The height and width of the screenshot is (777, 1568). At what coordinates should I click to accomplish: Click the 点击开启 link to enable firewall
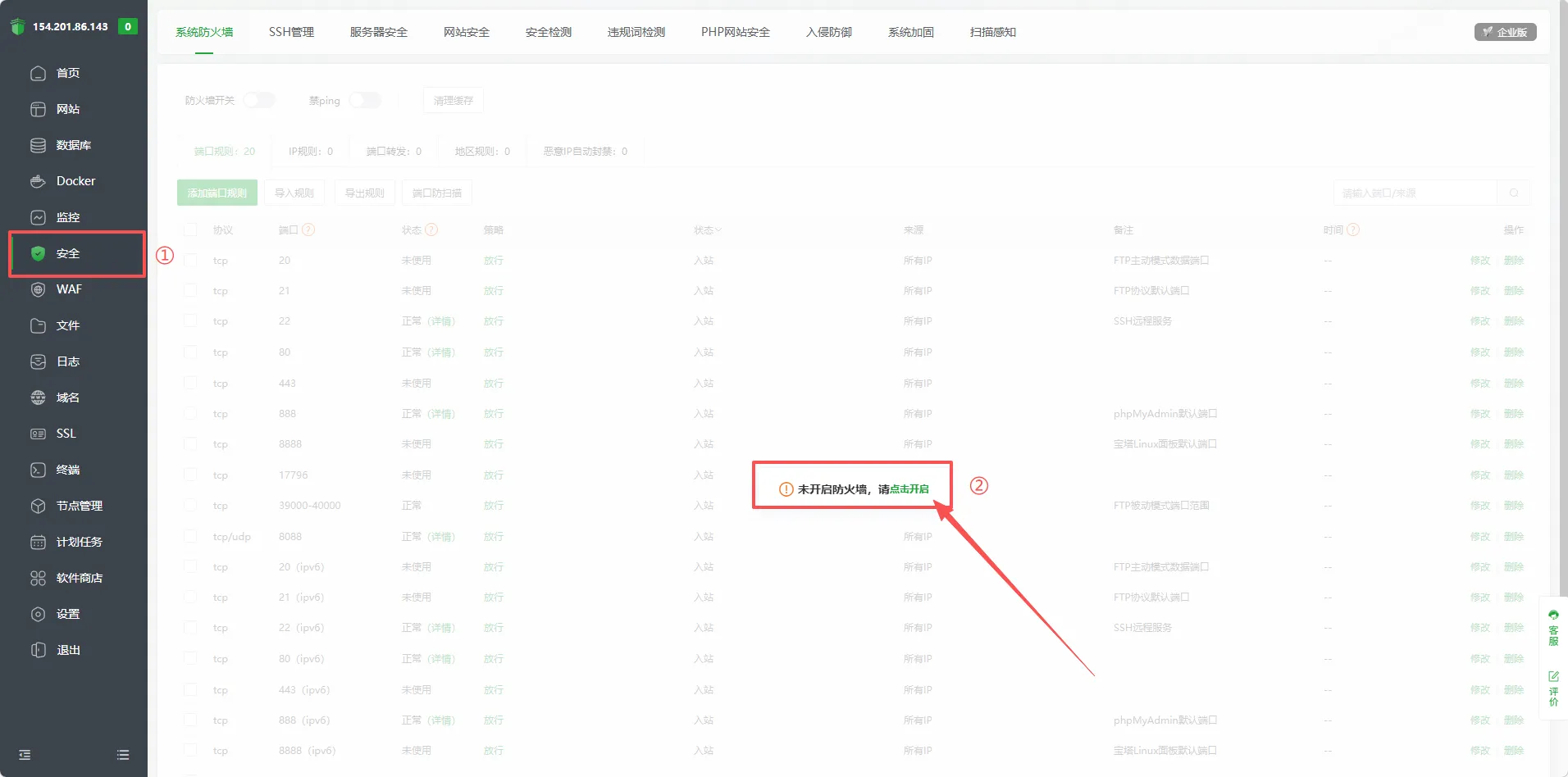point(909,489)
